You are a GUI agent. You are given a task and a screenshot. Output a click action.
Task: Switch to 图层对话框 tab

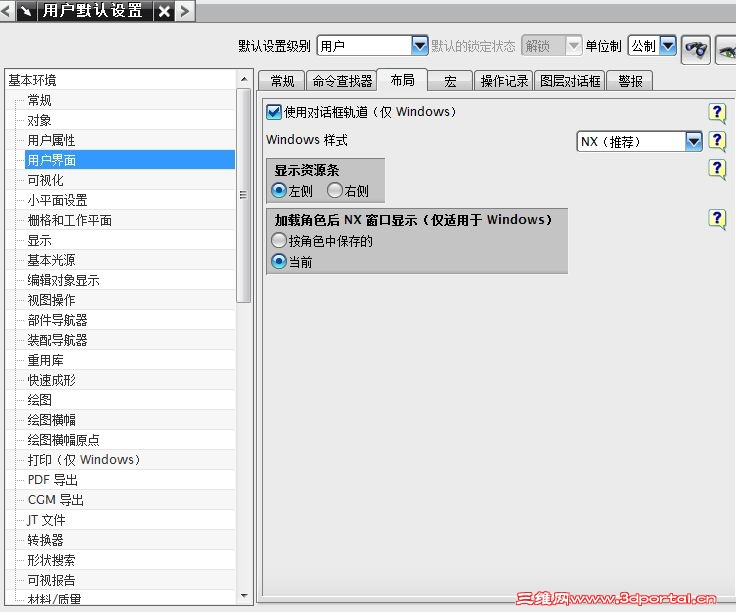tap(570, 81)
